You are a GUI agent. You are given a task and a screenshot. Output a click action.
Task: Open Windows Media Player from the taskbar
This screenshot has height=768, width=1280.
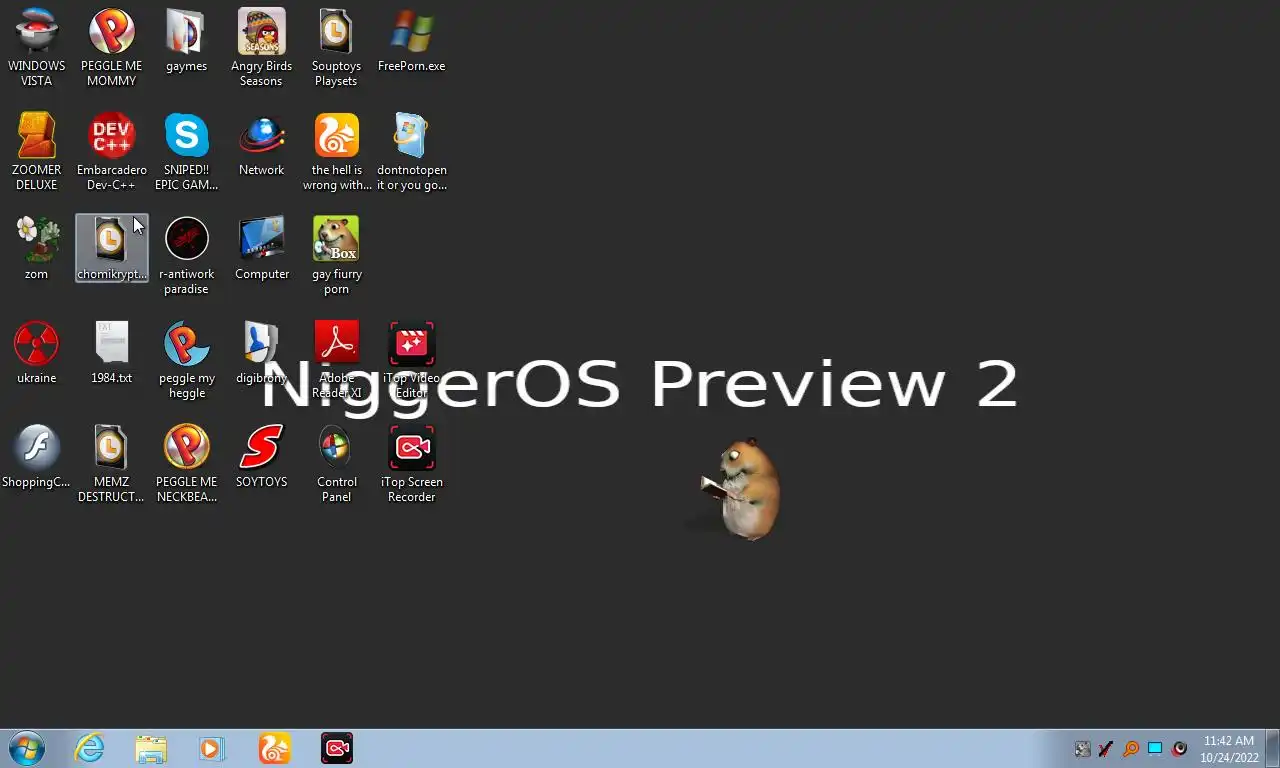(212, 748)
